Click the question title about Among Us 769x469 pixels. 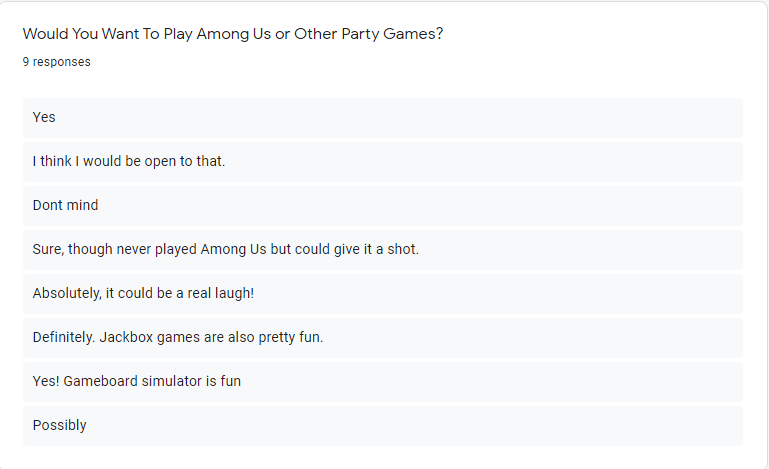233,34
